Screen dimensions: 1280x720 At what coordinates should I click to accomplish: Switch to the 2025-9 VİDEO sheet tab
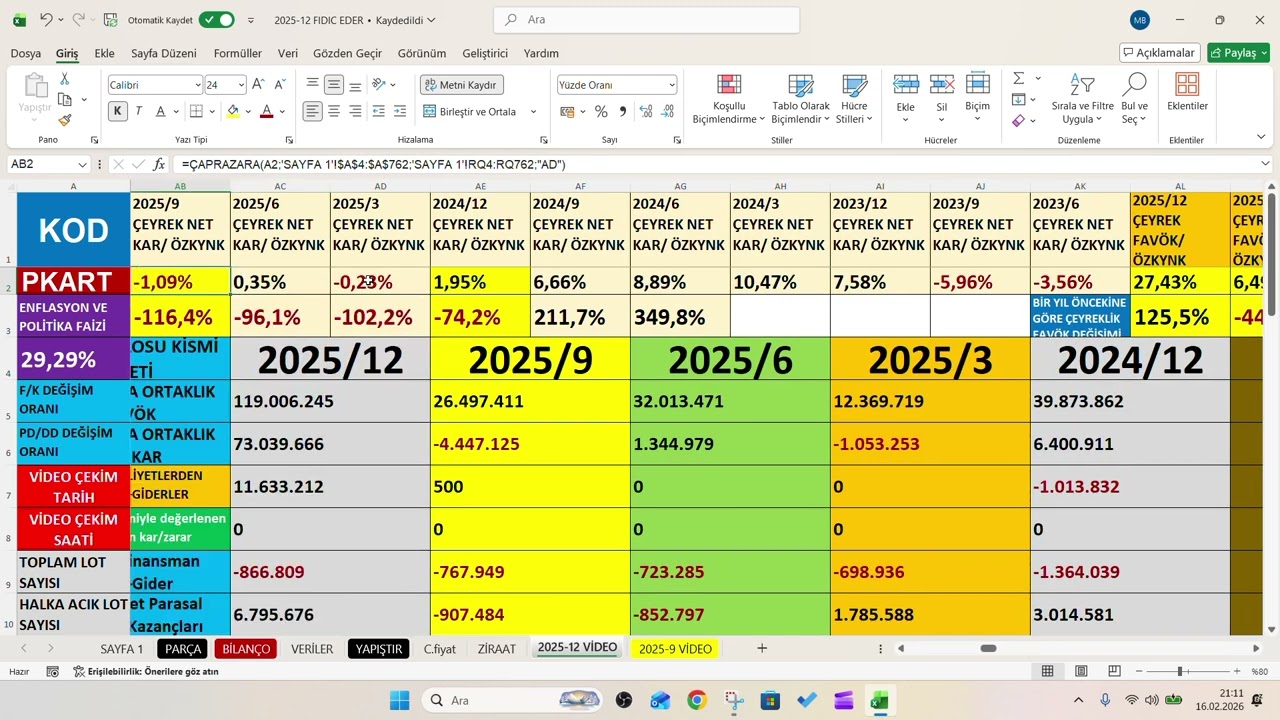tap(676, 649)
